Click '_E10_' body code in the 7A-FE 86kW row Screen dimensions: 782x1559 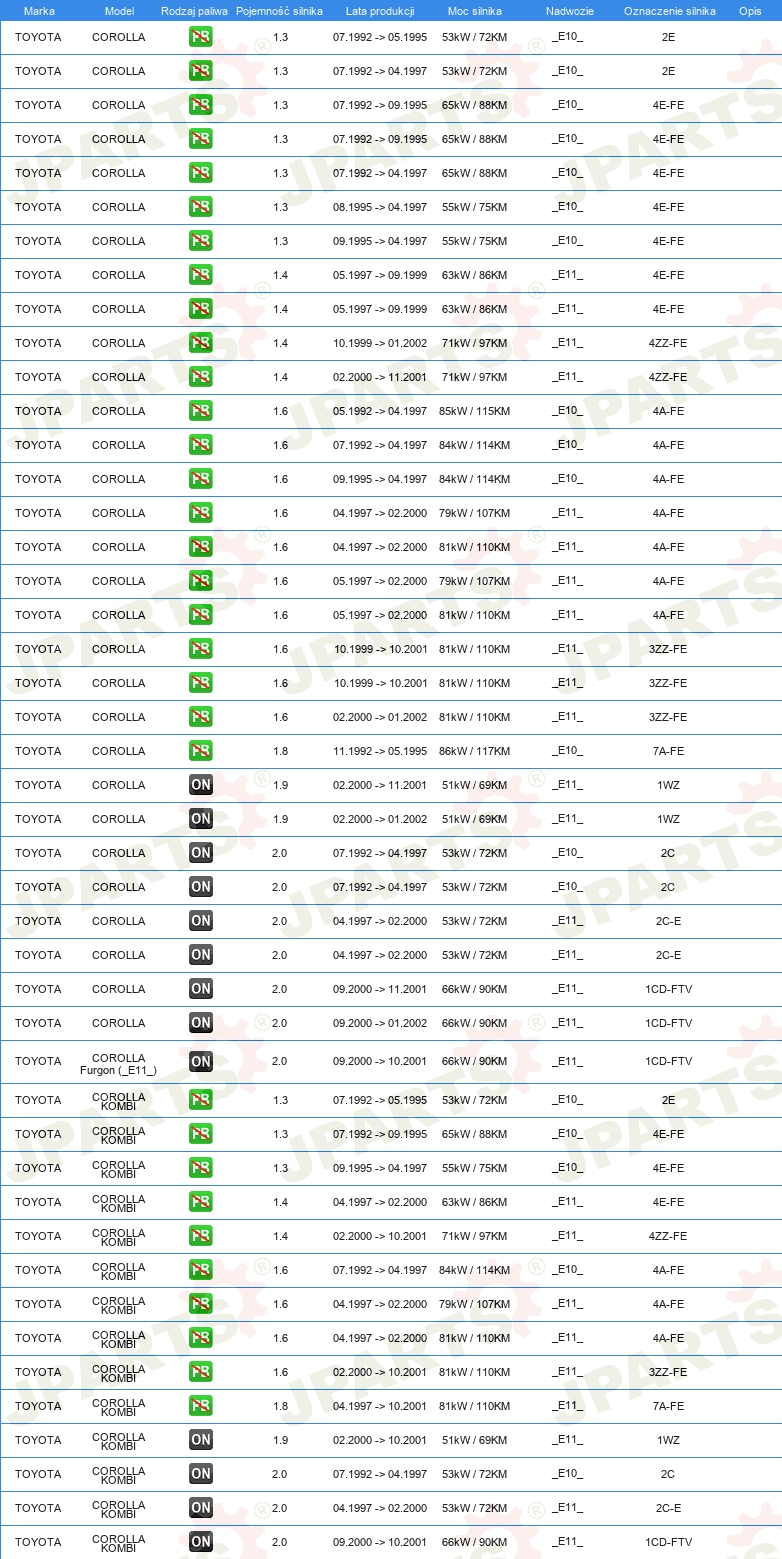coord(567,751)
